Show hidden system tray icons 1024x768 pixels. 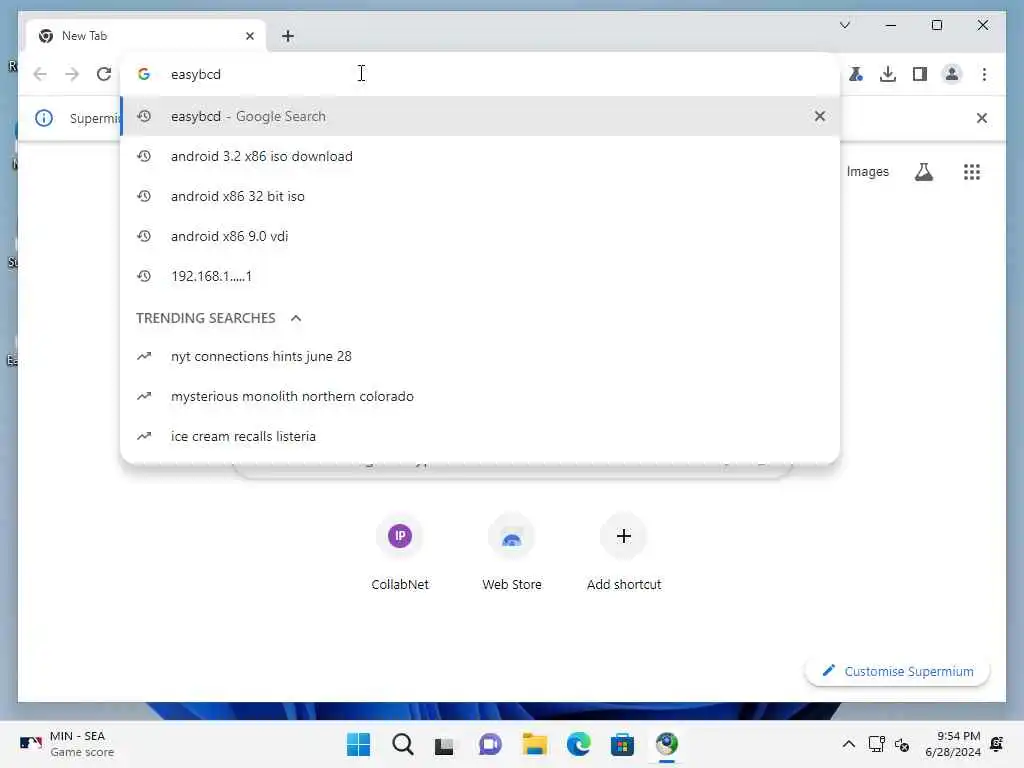(x=848, y=744)
